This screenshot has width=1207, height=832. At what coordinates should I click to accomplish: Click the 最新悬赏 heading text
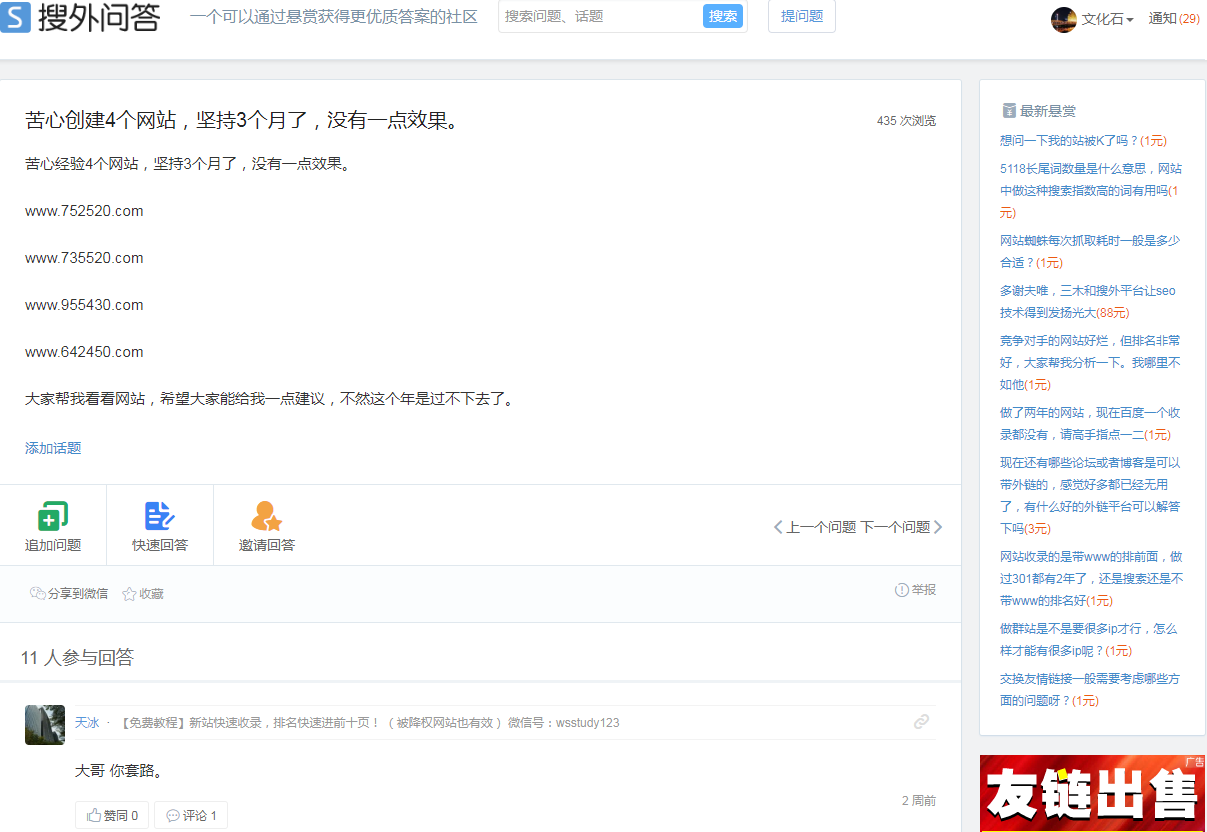pyautogui.click(x=1048, y=111)
